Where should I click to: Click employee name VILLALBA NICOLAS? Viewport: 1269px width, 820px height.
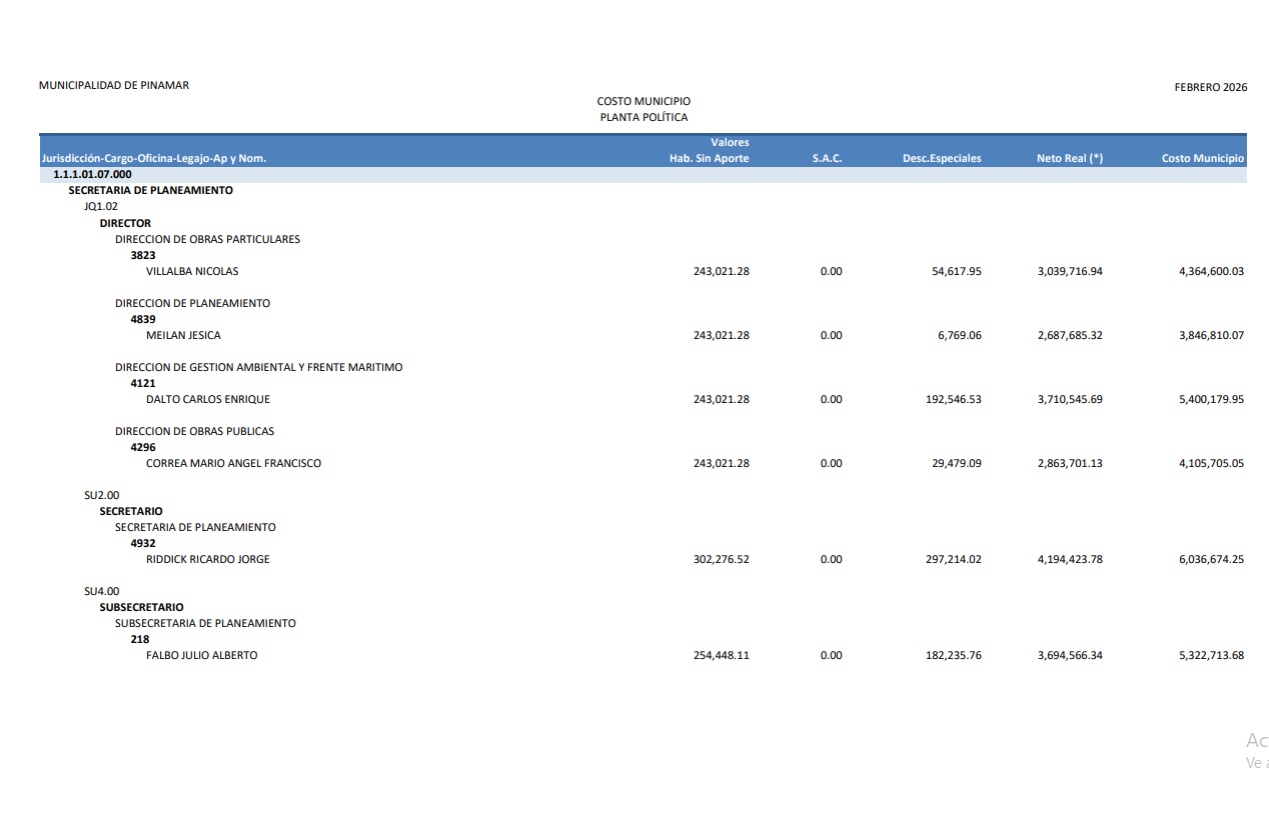click(192, 271)
